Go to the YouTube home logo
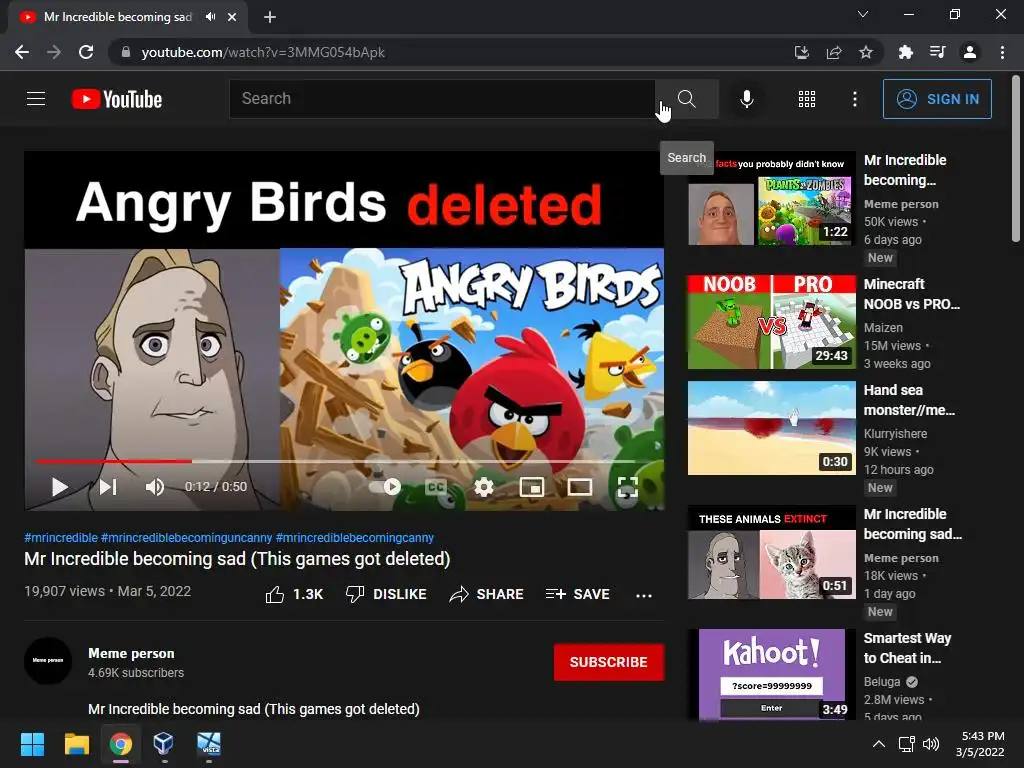The height and width of the screenshot is (768, 1024). [117, 99]
